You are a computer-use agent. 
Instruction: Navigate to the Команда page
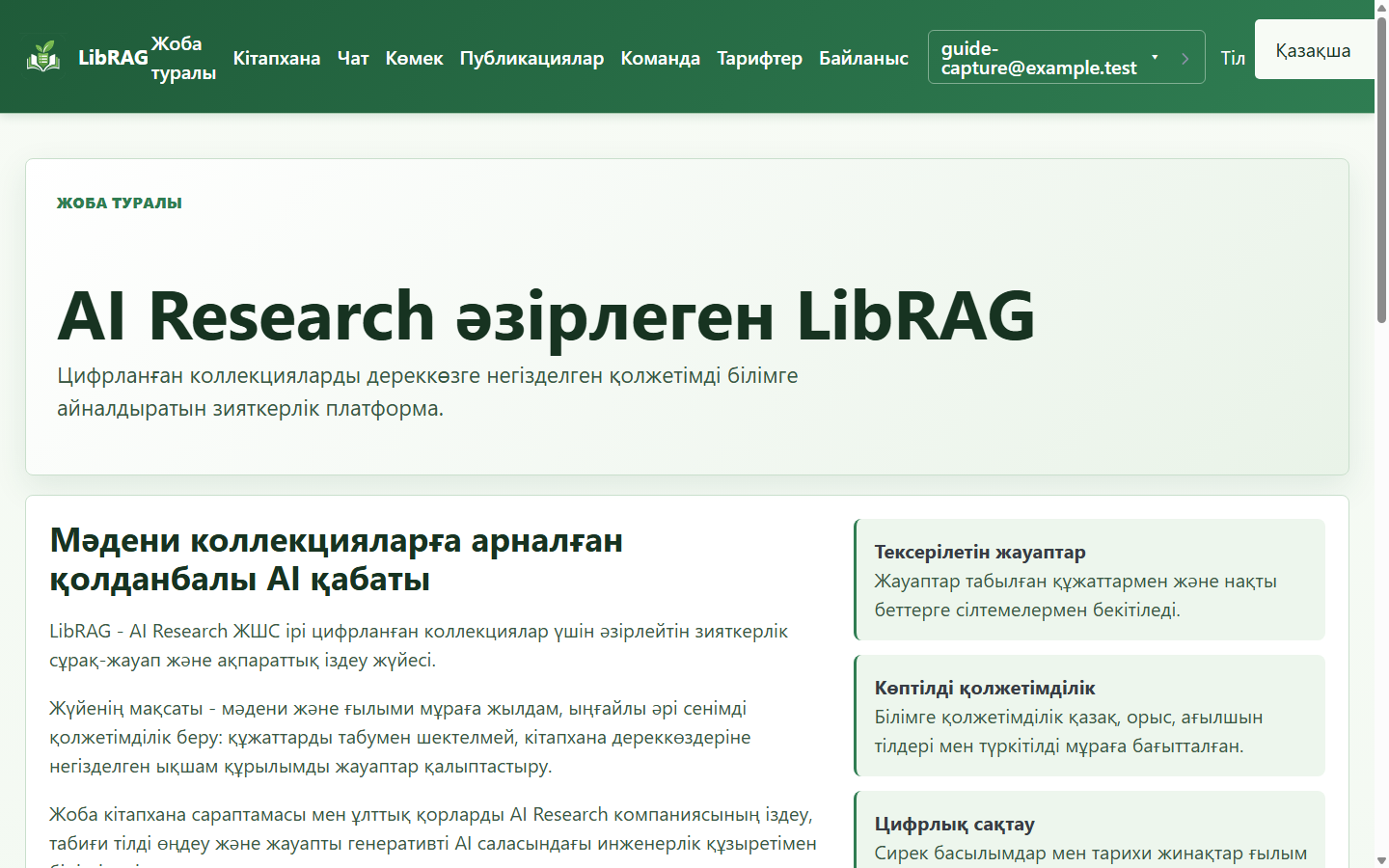pos(661,58)
